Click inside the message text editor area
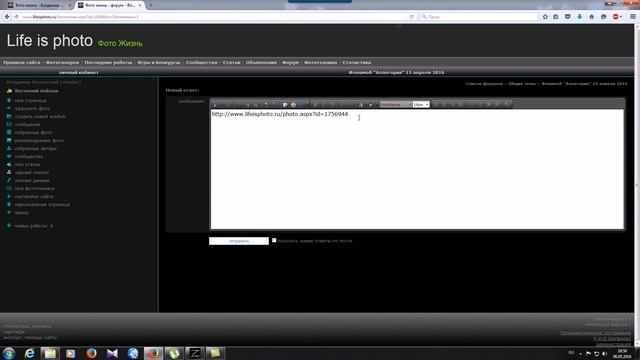 [x=417, y=169]
